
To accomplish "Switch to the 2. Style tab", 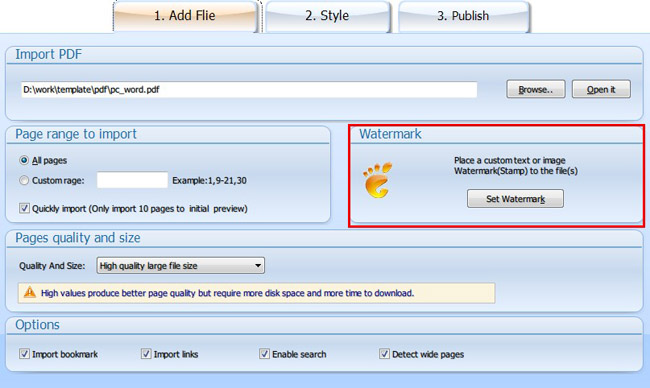I will (x=327, y=16).
